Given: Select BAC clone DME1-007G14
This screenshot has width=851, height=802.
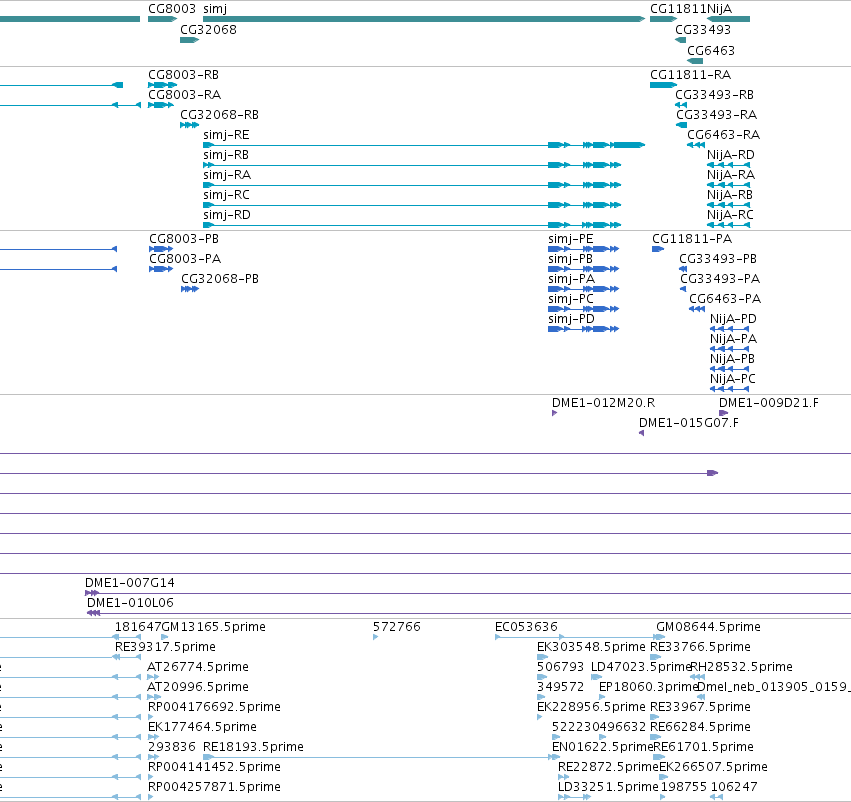Looking at the screenshot, I should (x=130, y=583).
